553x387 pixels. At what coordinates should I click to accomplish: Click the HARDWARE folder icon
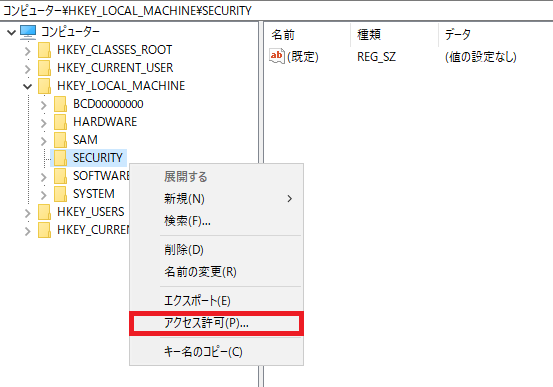click(x=61, y=122)
